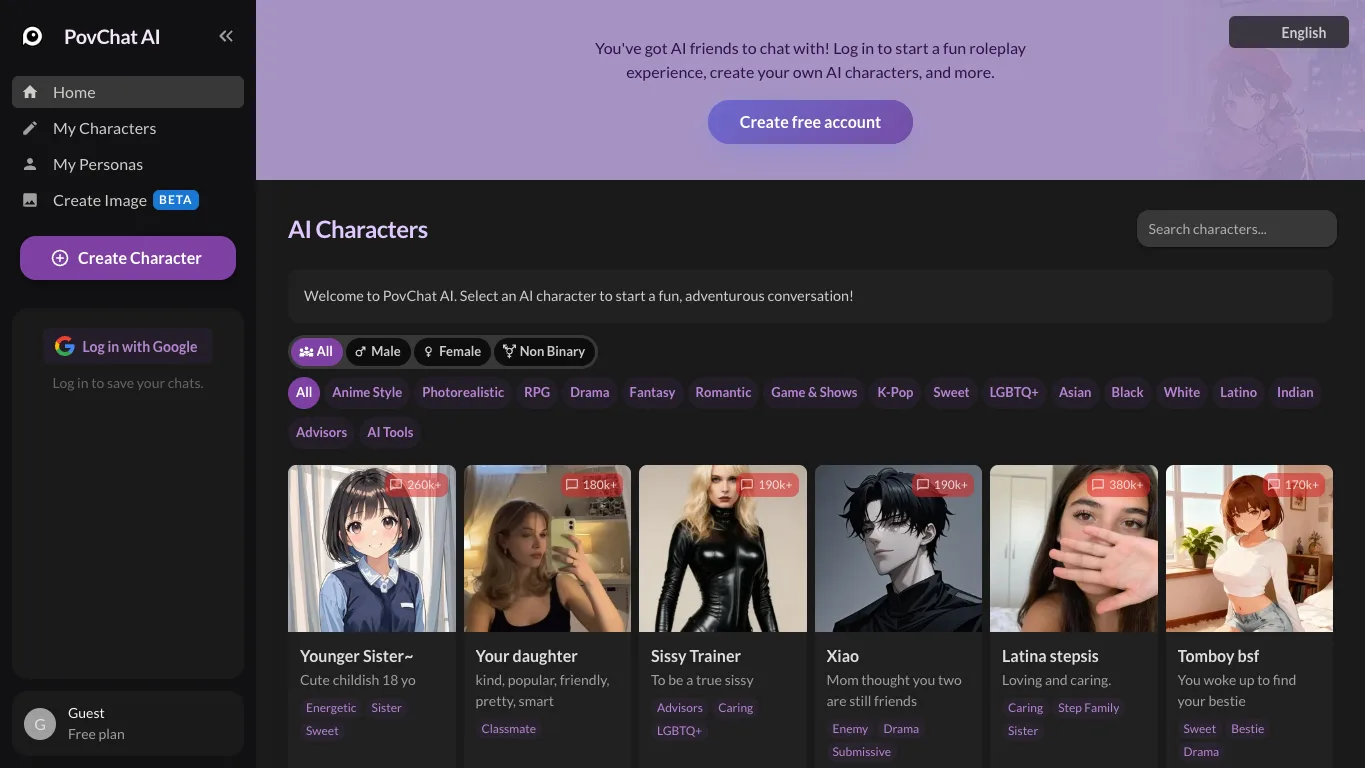
Task: Click the Guest avatar icon
Action: click(x=40, y=723)
